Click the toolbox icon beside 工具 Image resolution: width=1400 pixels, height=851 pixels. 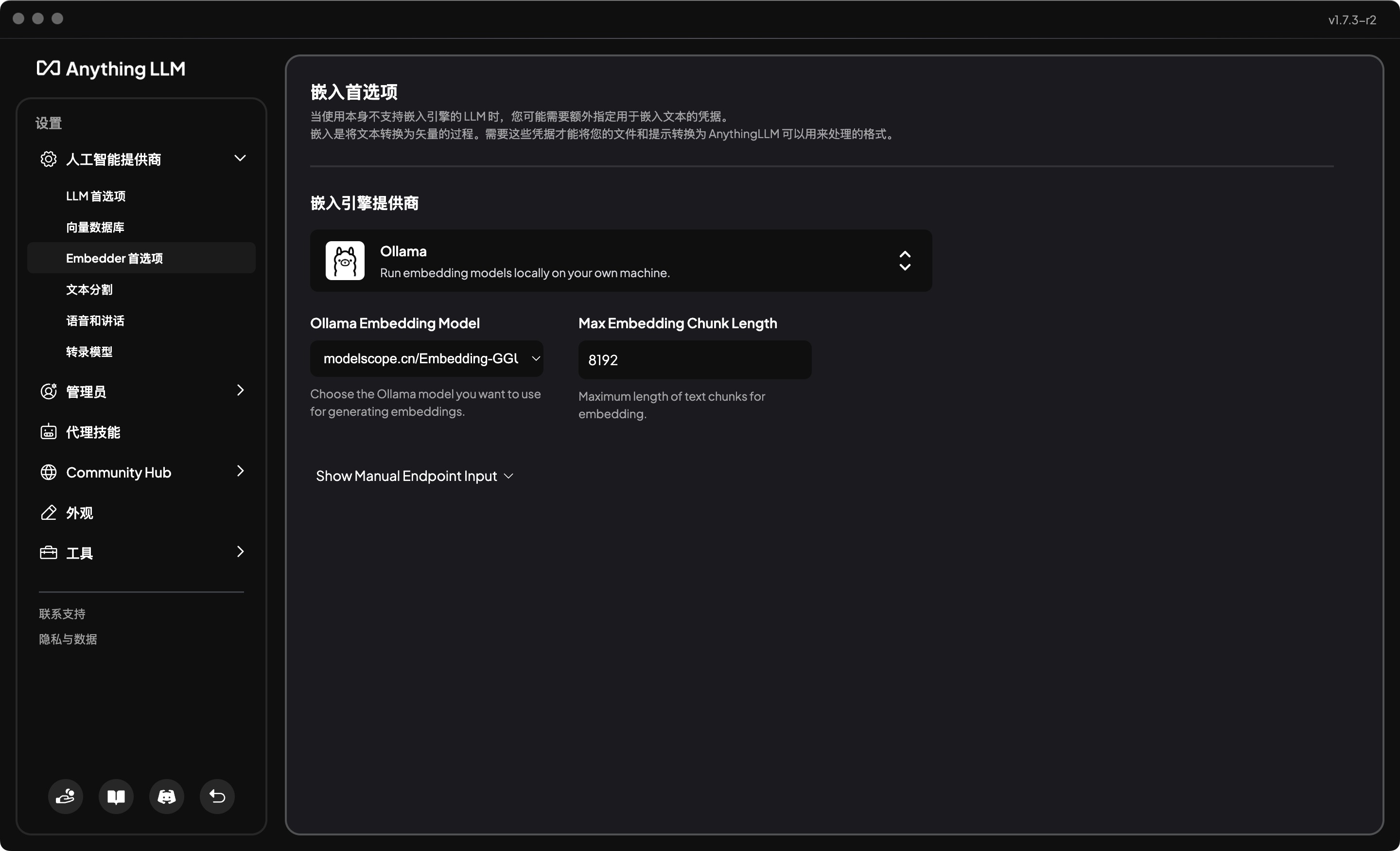coord(48,552)
